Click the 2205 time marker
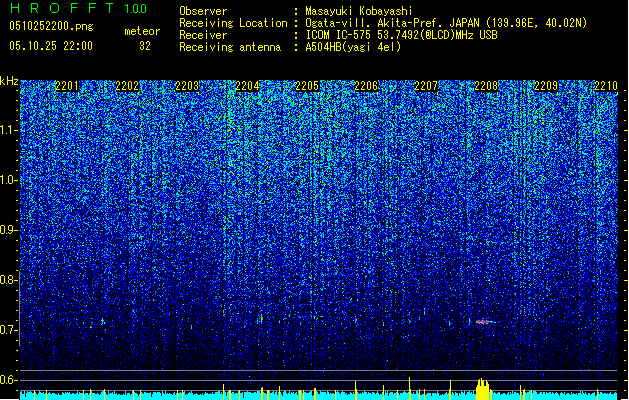The image size is (629, 400). [307, 86]
